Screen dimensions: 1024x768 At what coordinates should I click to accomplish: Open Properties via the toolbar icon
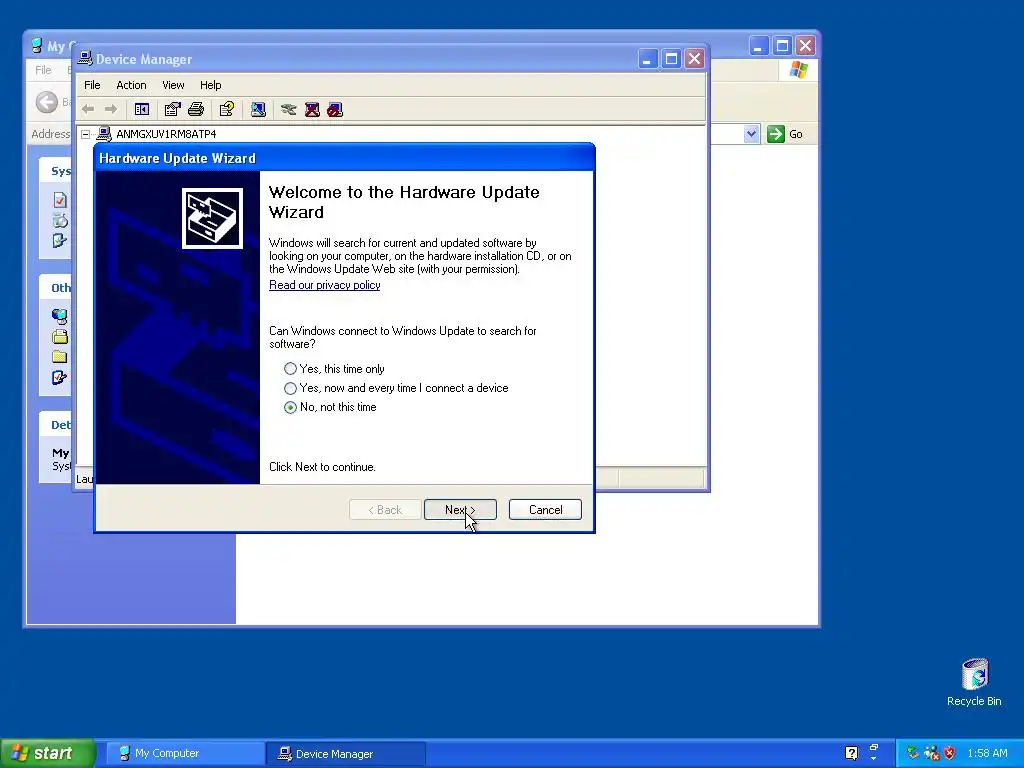coord(172,109)
